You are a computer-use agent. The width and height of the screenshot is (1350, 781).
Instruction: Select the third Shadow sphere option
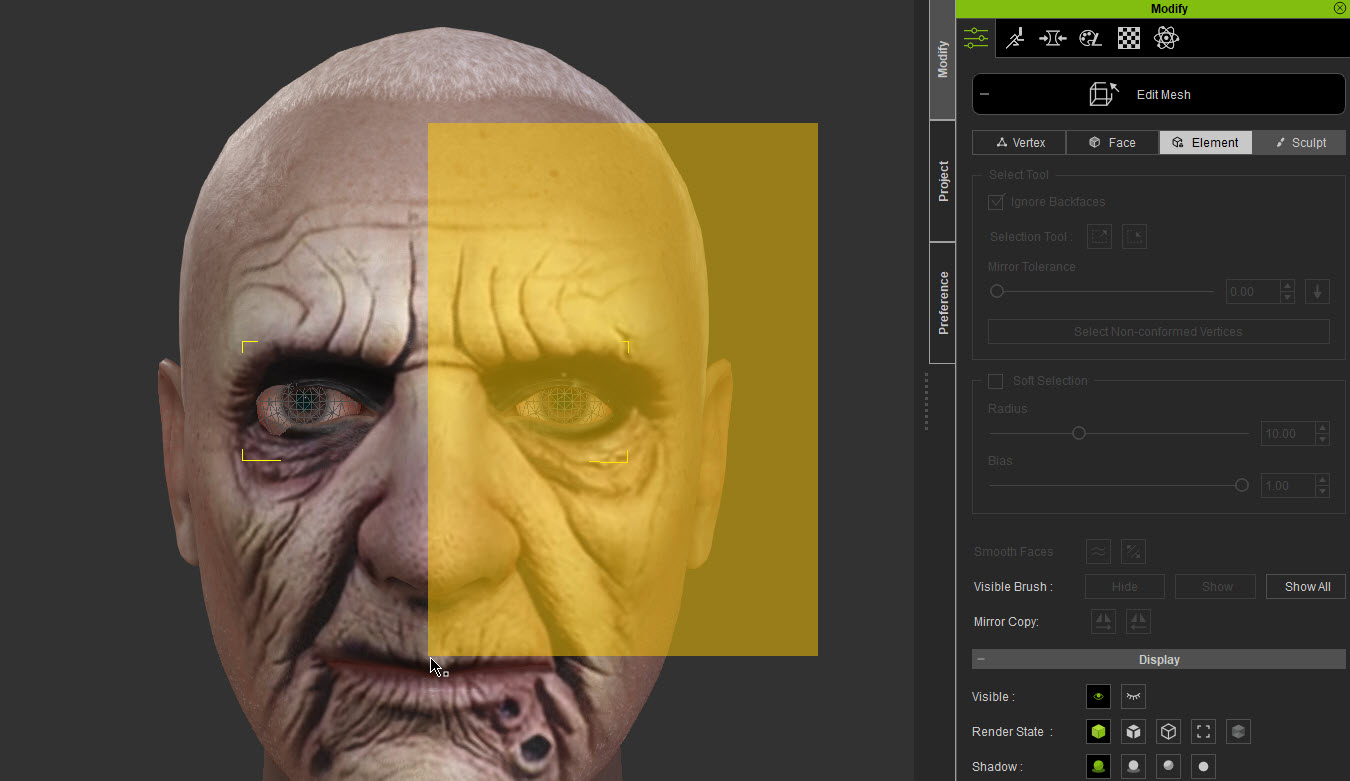click(x=1168, y=767)
